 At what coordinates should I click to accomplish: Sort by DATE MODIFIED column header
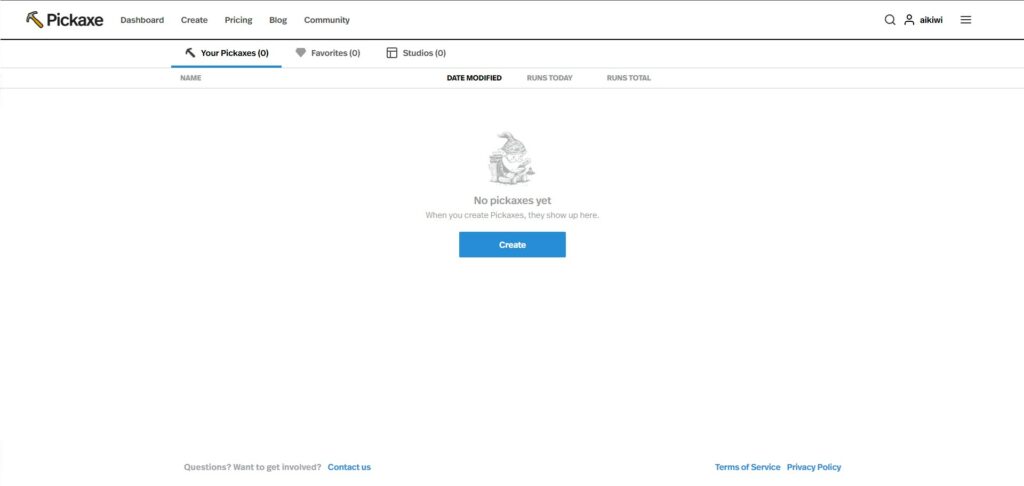pos(474,78)
